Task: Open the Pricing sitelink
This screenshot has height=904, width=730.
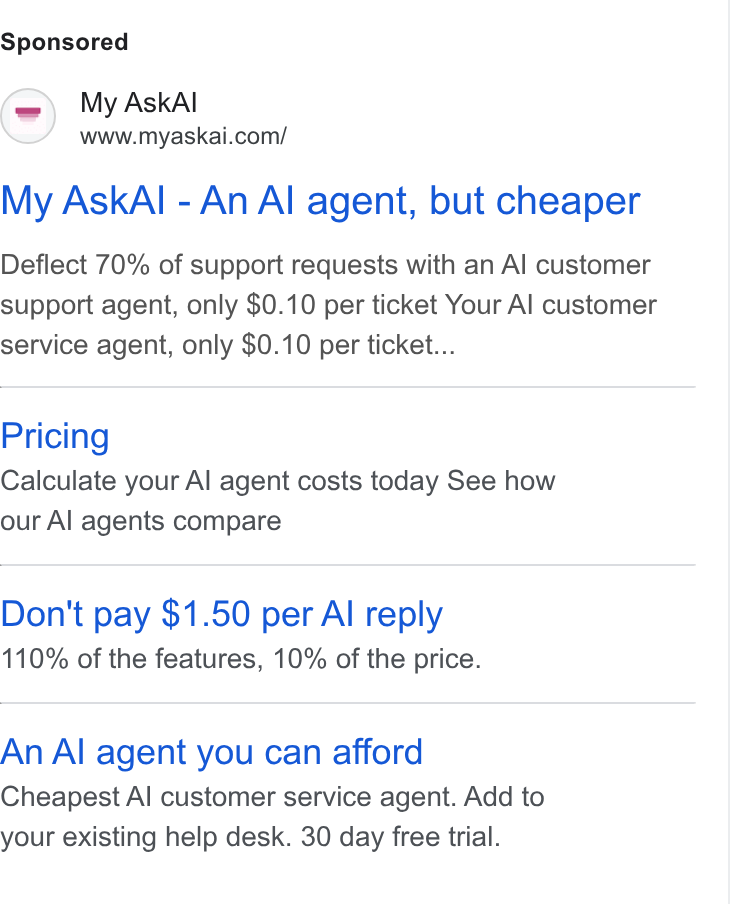Action: (55, 436)
